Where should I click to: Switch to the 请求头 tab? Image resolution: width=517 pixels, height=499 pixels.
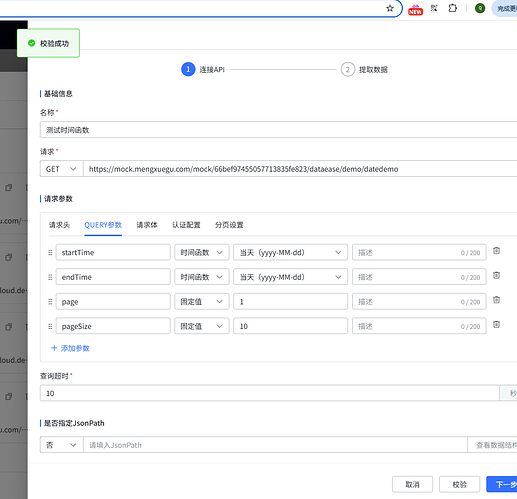(x=59, y=225)
